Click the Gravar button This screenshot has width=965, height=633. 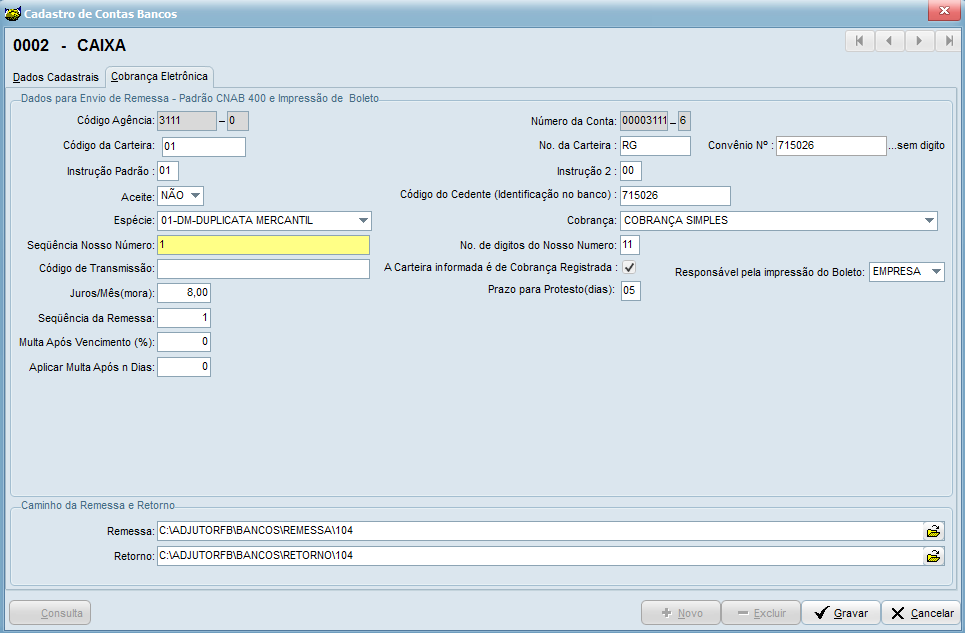click(x=841, y=613)
